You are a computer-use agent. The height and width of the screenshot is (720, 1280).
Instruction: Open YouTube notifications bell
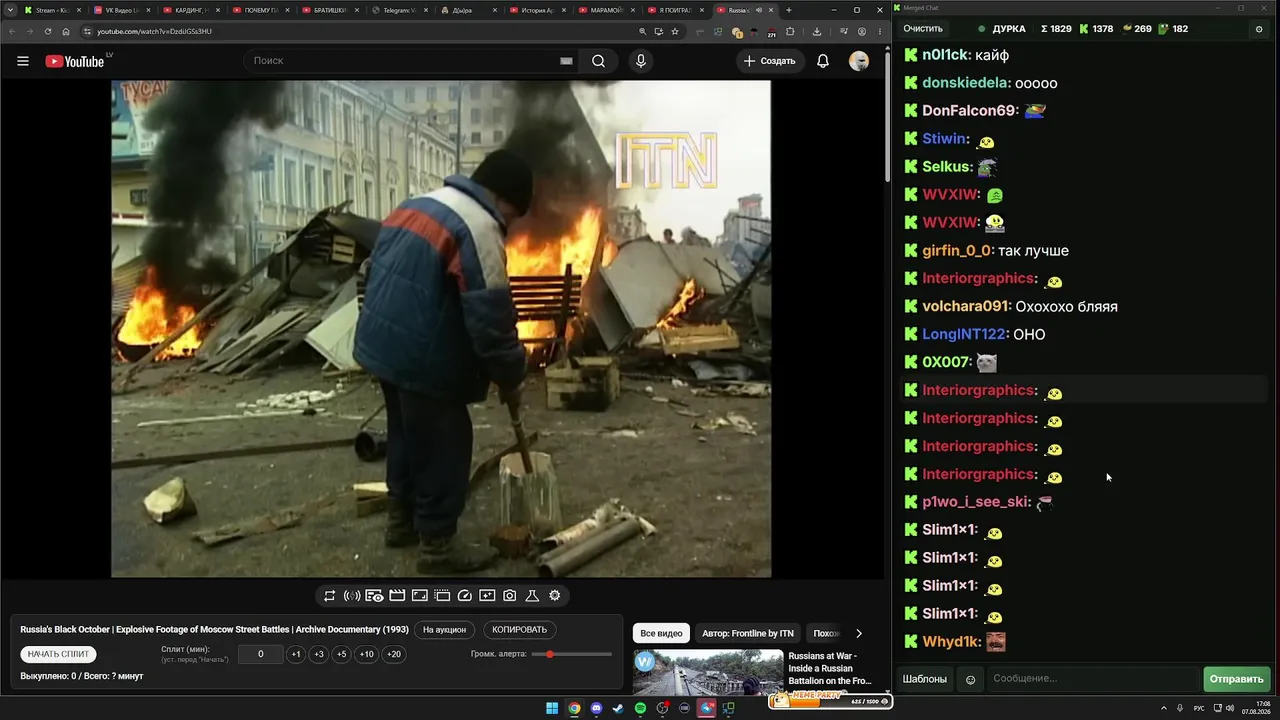(x=823, y=61)
